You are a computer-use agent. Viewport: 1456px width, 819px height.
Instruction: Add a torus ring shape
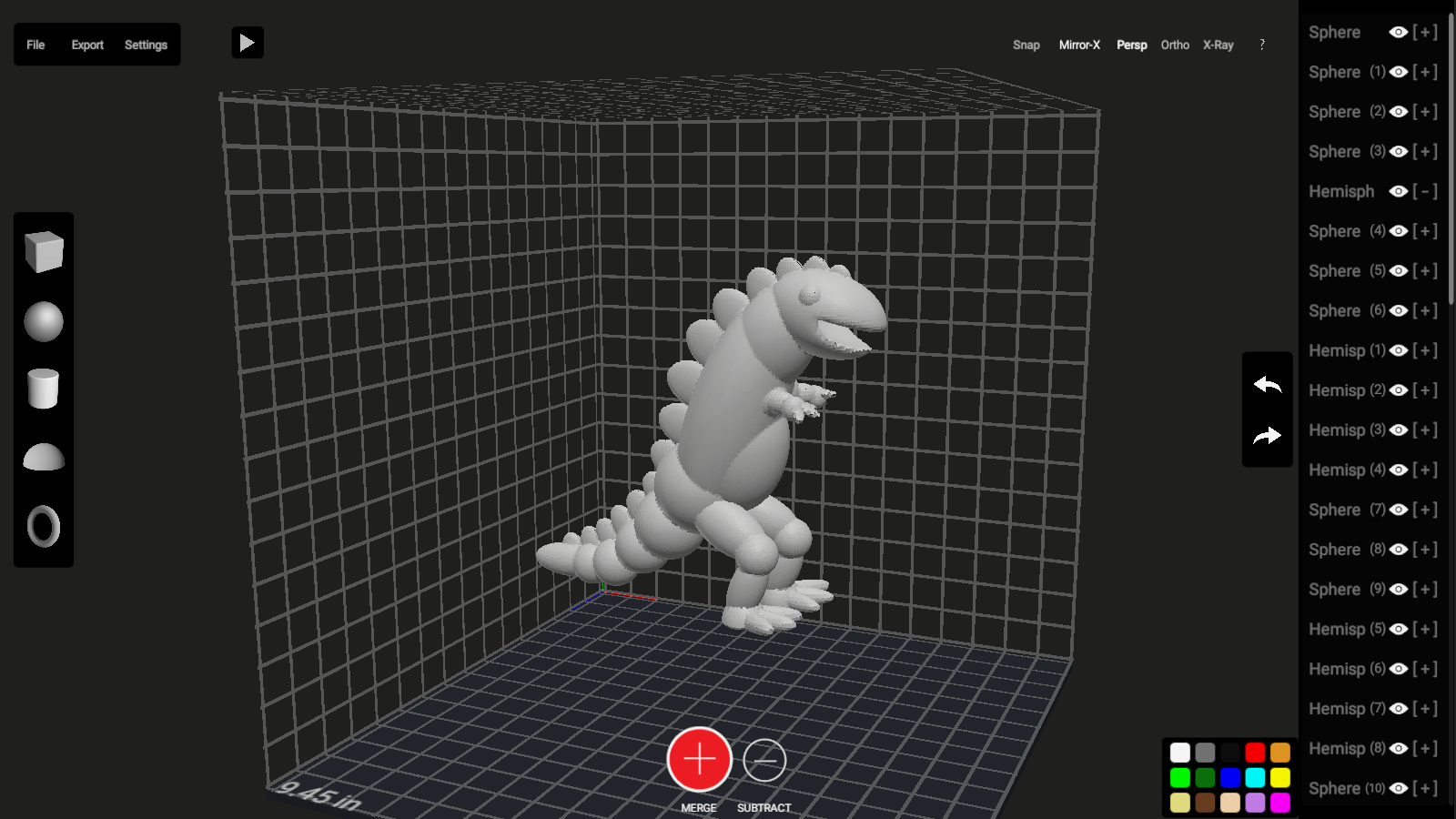coord(44,526)
